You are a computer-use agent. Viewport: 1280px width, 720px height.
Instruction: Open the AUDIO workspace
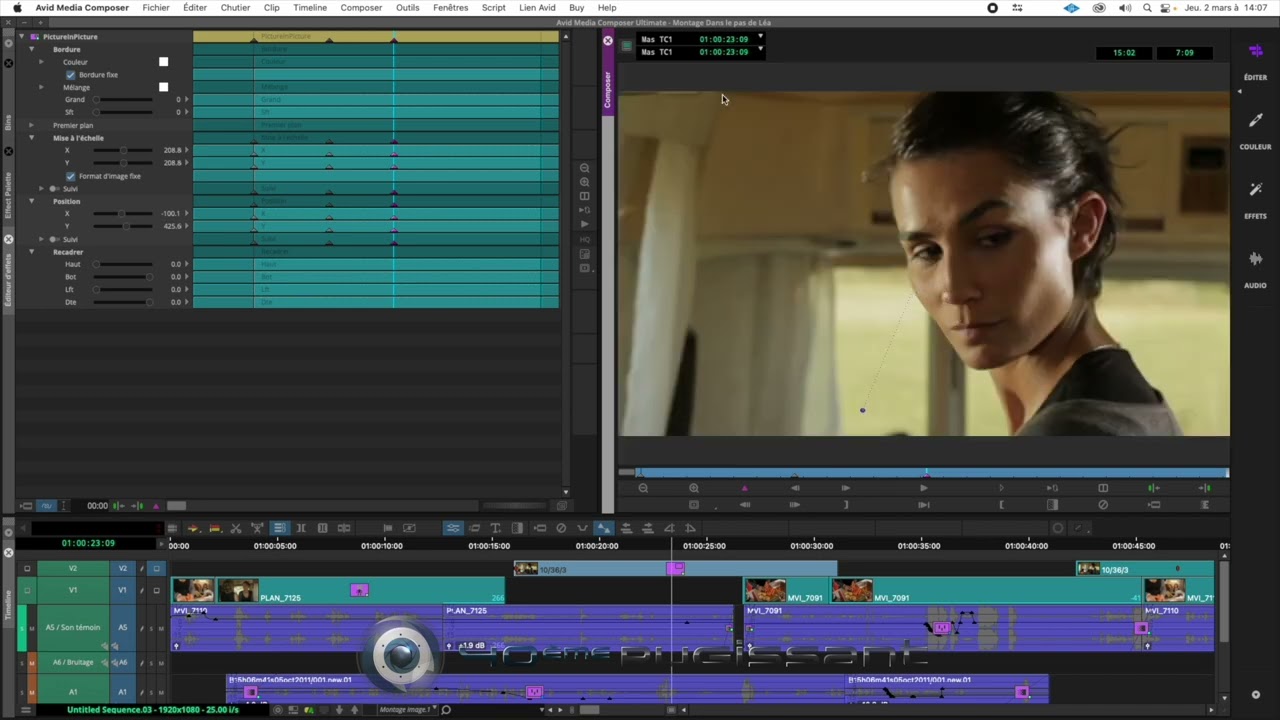[x=1255, y=260]
